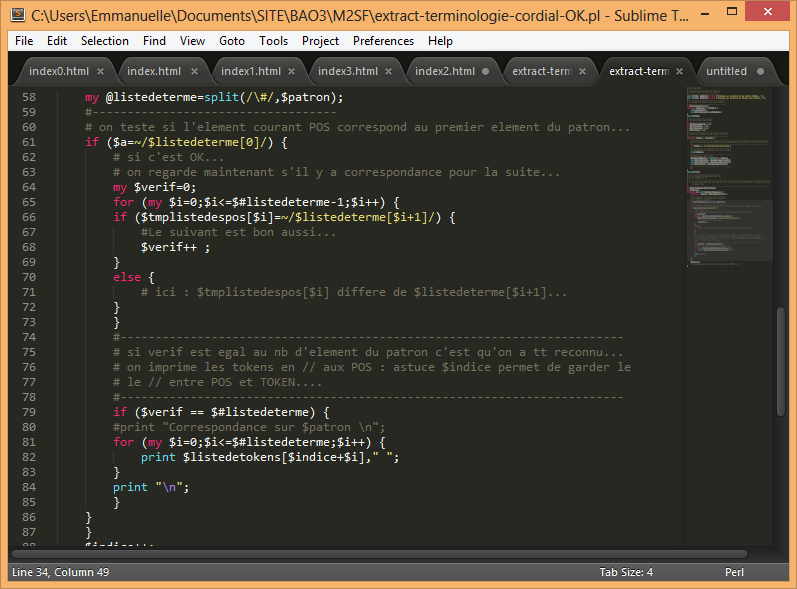Viewport: 797px width, 589px height.
Task: Click line number 61 in gutter
Action: tap(29, 142)
